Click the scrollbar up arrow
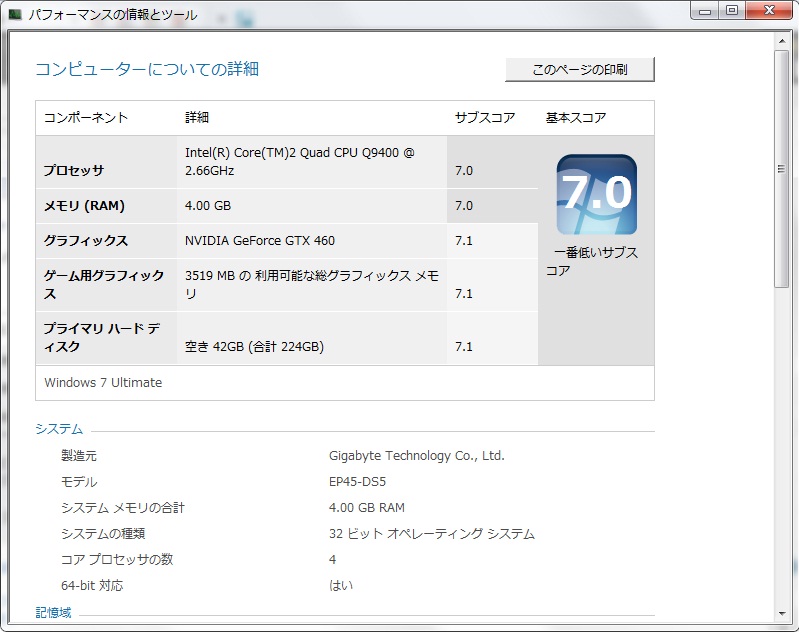Viewport: 799px width, 633px height. point(782,40)
